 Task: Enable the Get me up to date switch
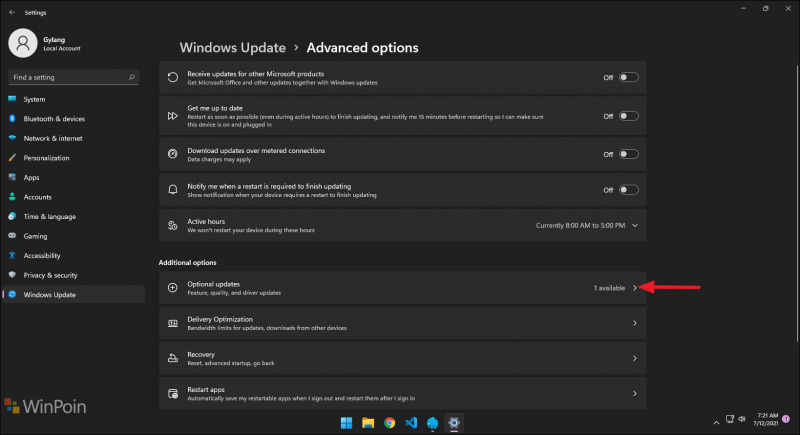click(629, 116)
